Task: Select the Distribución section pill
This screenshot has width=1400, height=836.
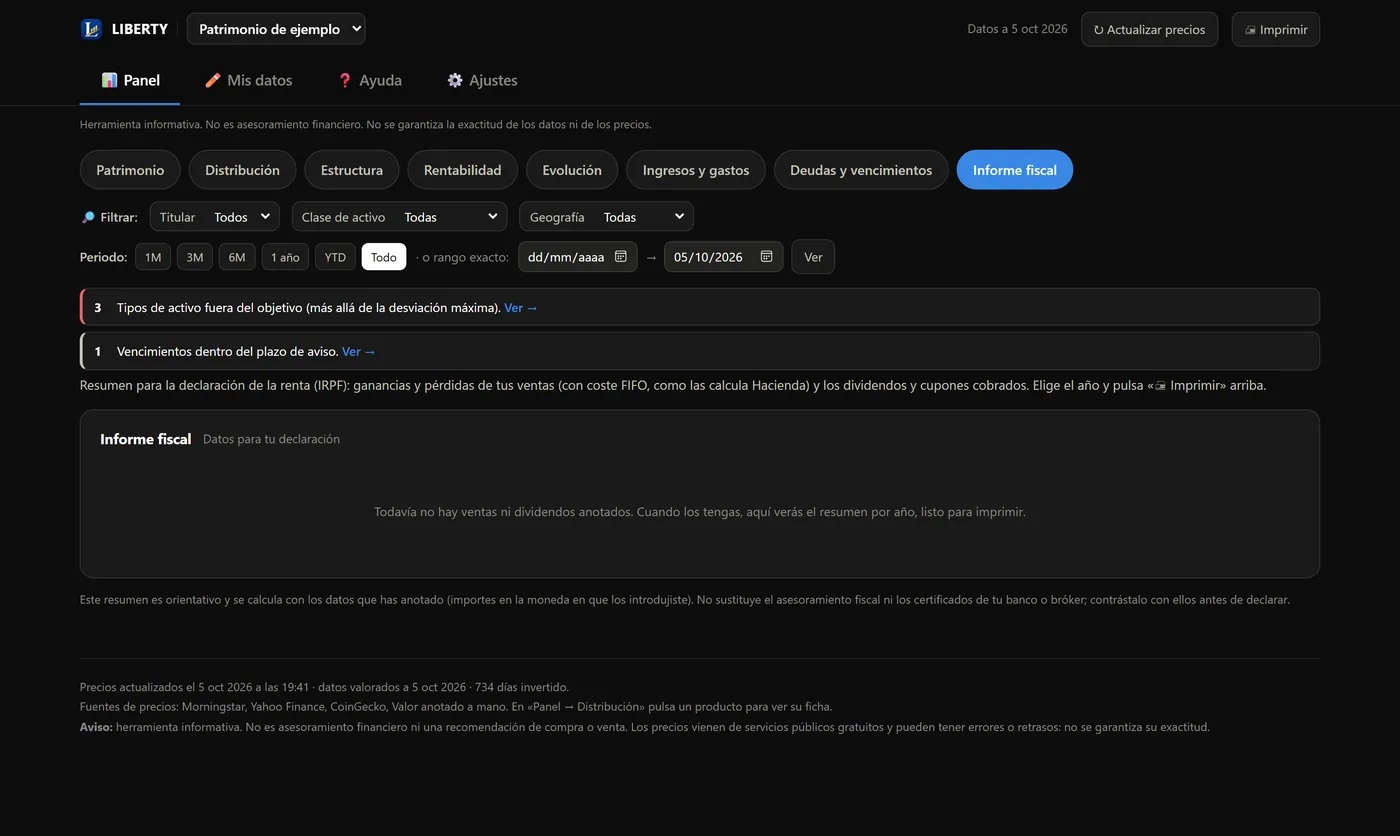Action: tap(242, 170)
